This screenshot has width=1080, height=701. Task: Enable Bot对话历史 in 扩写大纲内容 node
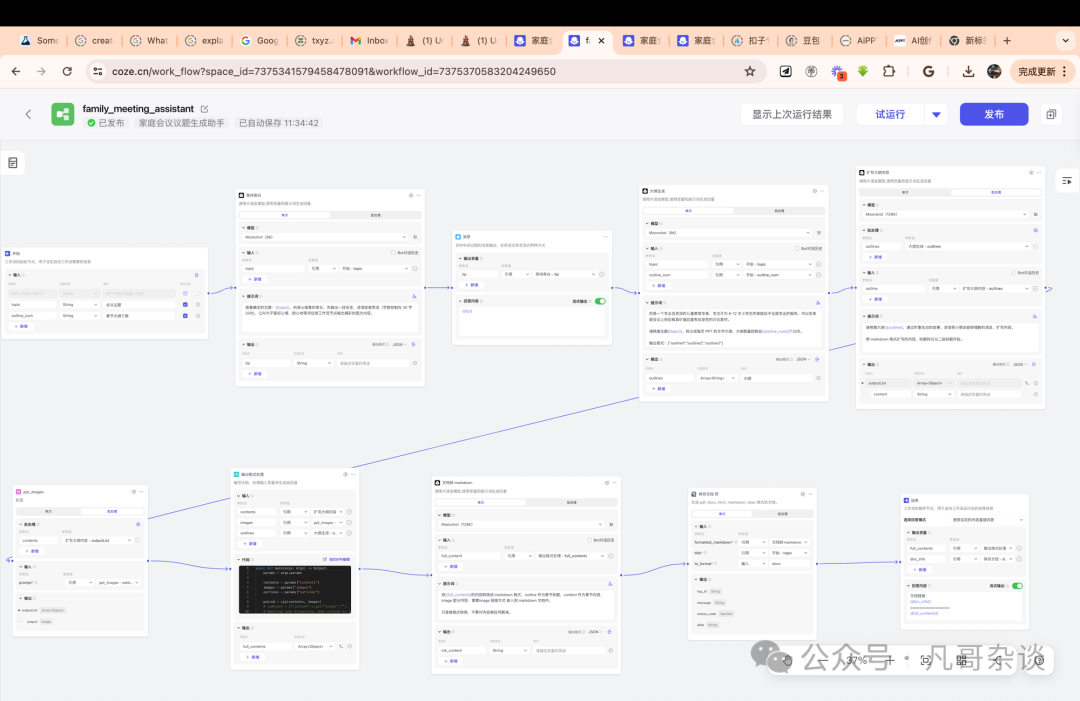(x=1013, y=273)
